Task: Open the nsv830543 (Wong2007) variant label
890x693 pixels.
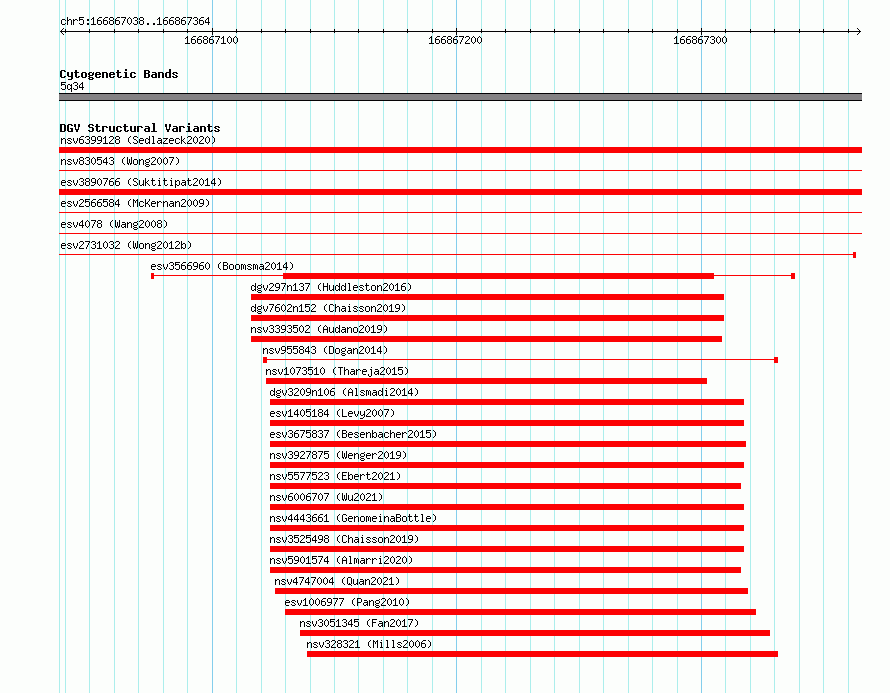Action: point(120,161)
